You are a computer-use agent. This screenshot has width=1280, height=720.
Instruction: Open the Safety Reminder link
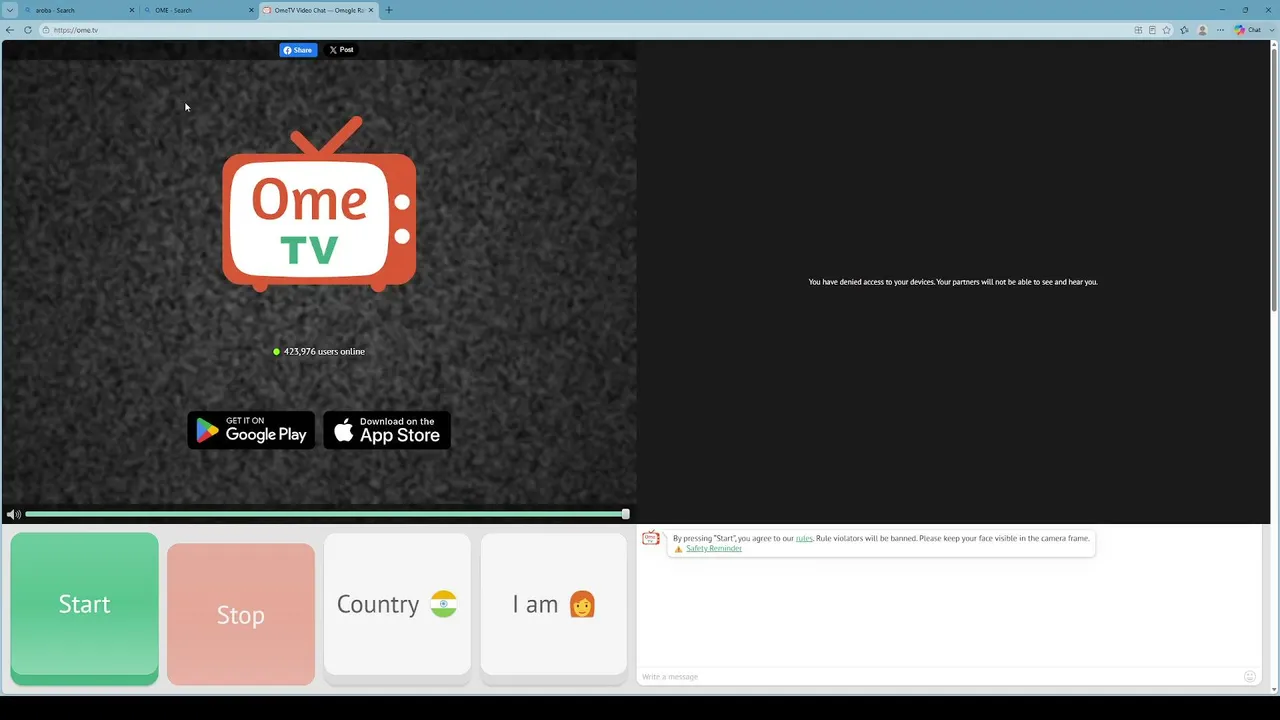pos(714,548)
